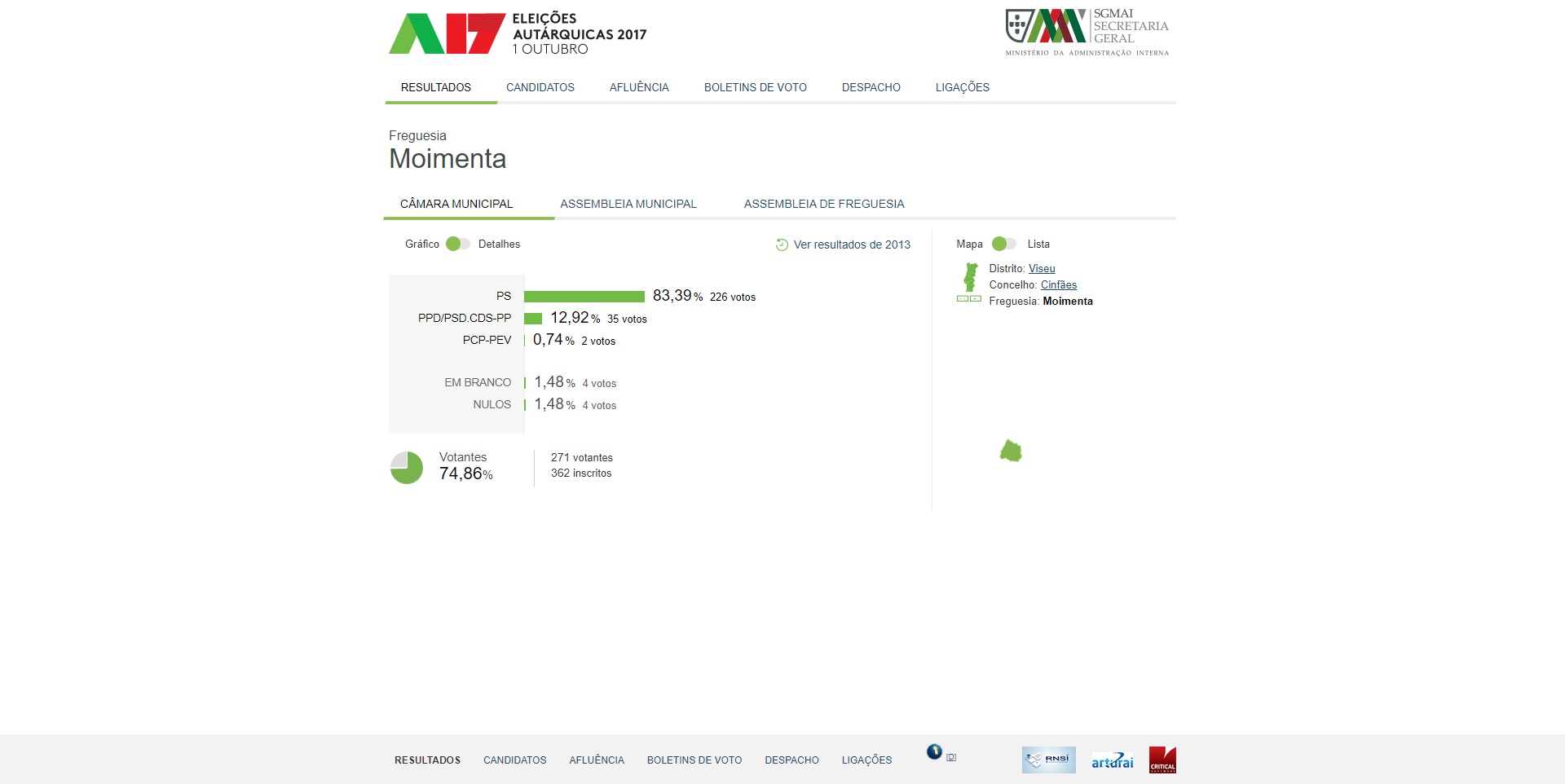
Task: Click the SGMAI Secretaria Geral logo
Action: click(1087, 33)
